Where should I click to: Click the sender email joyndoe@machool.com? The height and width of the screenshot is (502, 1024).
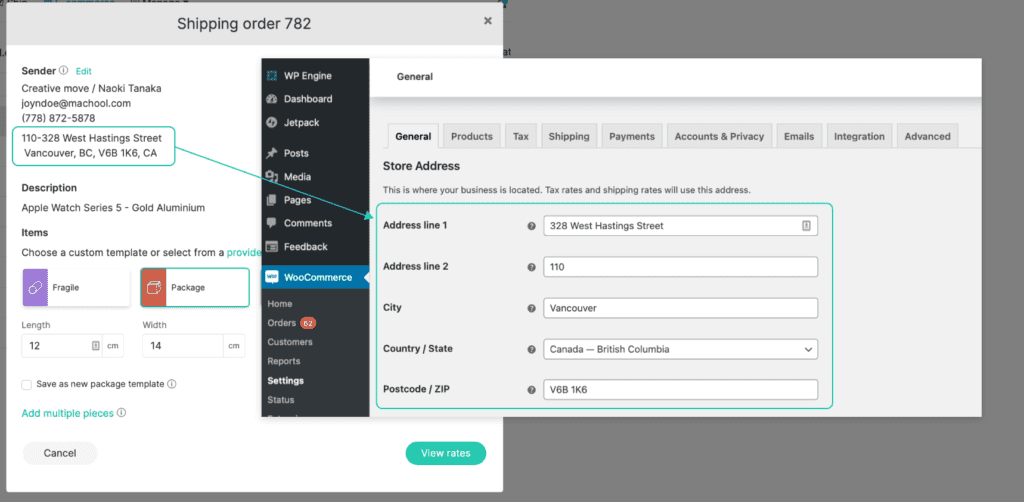(x=76, y=103)
